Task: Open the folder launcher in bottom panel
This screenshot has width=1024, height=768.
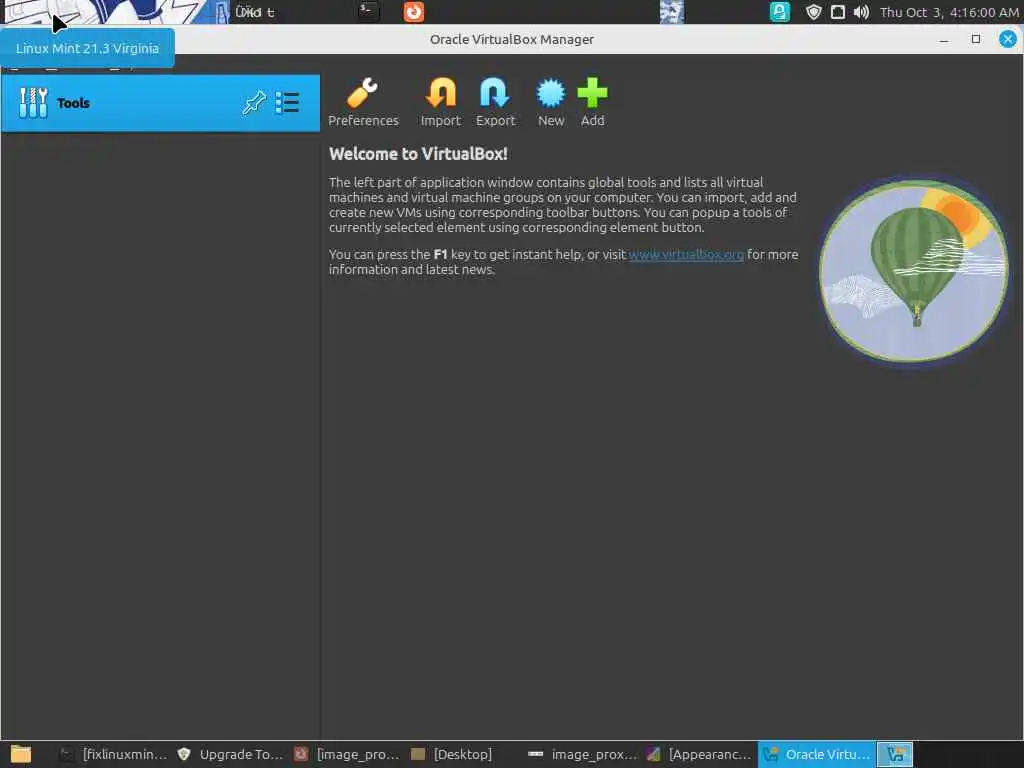Action: coord(21,754)
